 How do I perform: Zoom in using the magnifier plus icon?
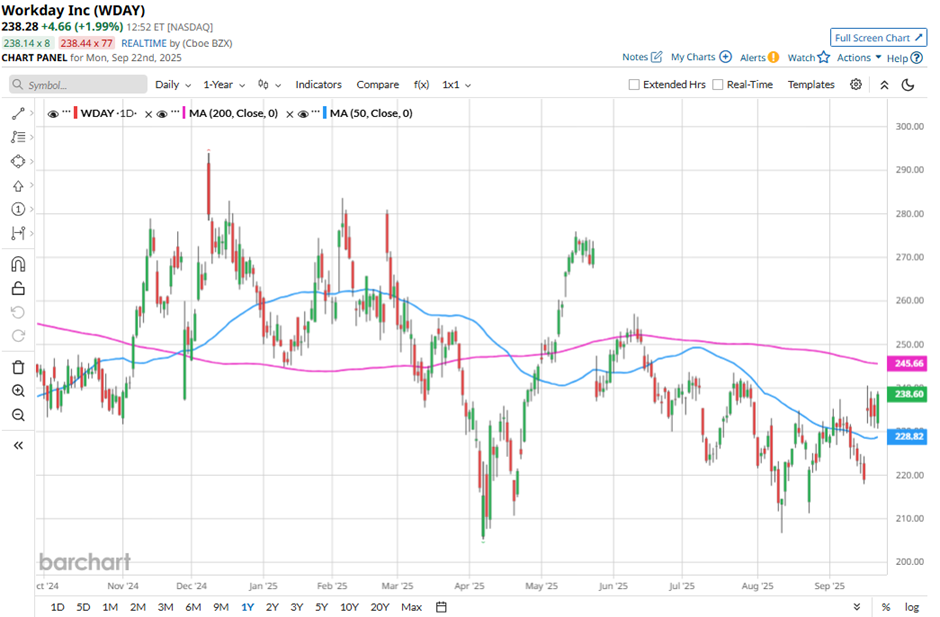(x=18, y=391)
